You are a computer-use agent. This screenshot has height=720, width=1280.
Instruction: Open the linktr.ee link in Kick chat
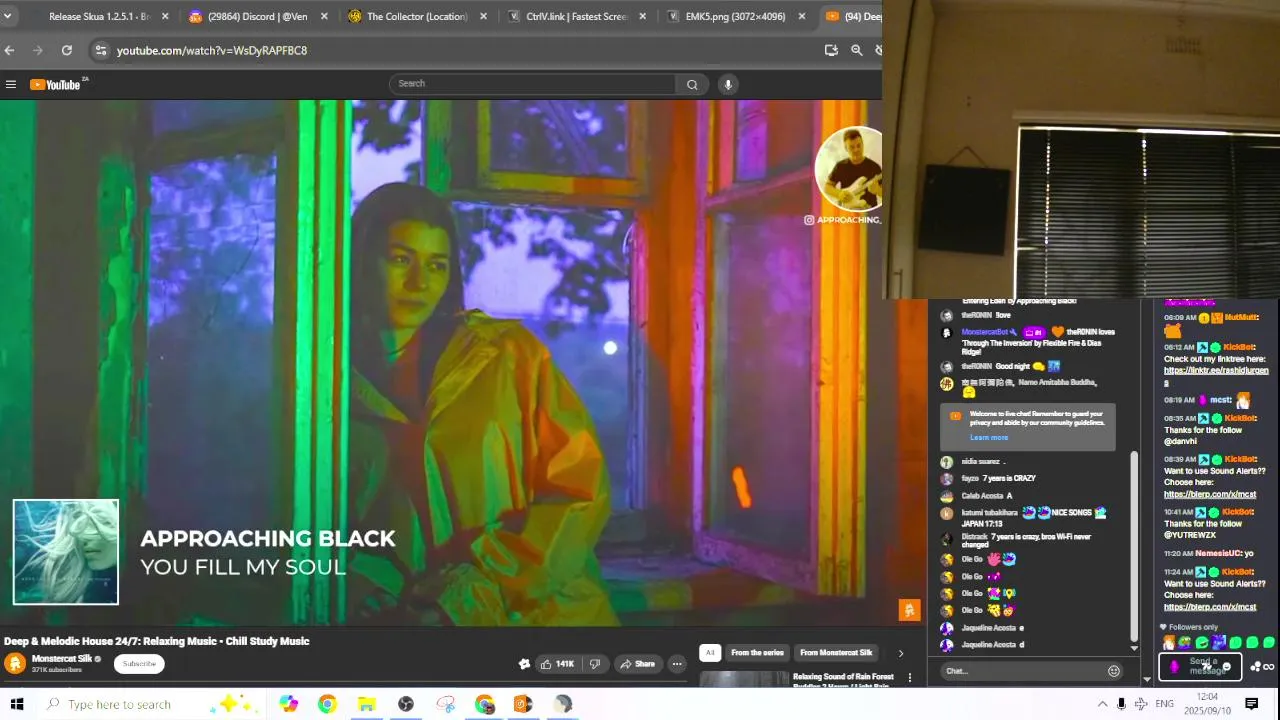[x=1216, y=376]
